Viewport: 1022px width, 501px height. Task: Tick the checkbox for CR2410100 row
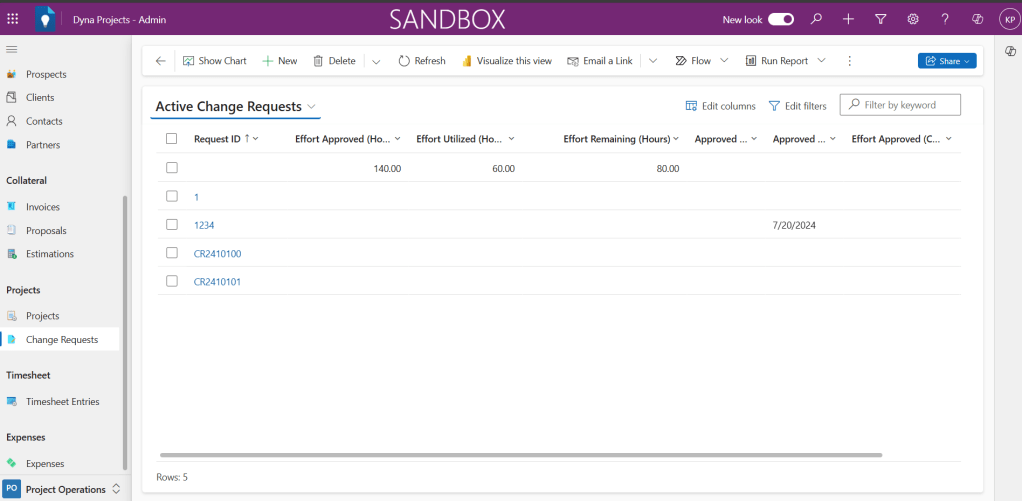172,253
